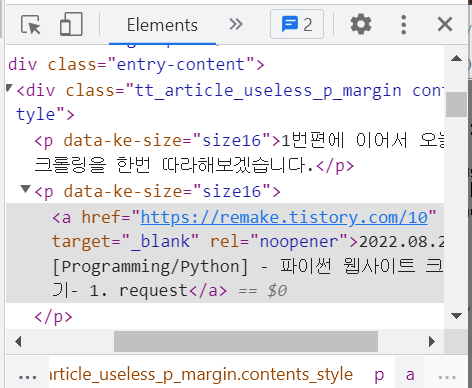Click the vertical scrollbar up arrow
Image resolution: width=472 pixels, height=388 pixels.
click(x=456, y=59)
